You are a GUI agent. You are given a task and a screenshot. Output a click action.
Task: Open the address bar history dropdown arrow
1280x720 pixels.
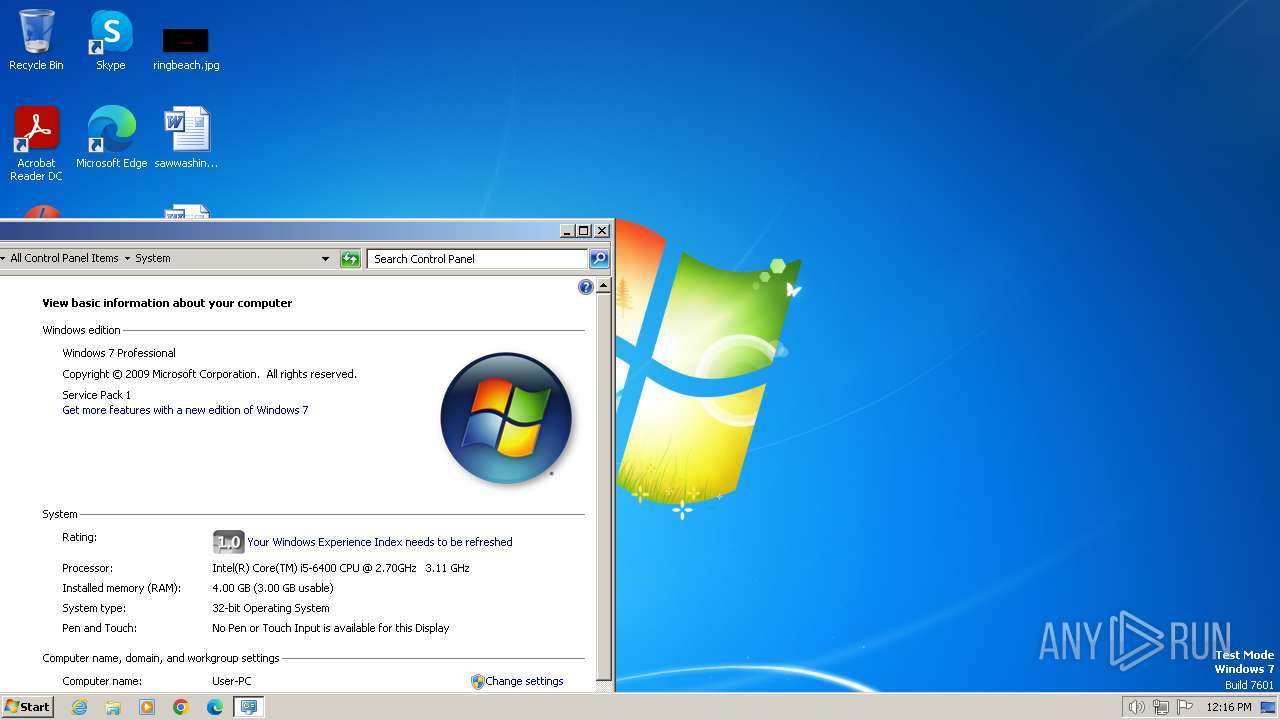pos(325,259)
